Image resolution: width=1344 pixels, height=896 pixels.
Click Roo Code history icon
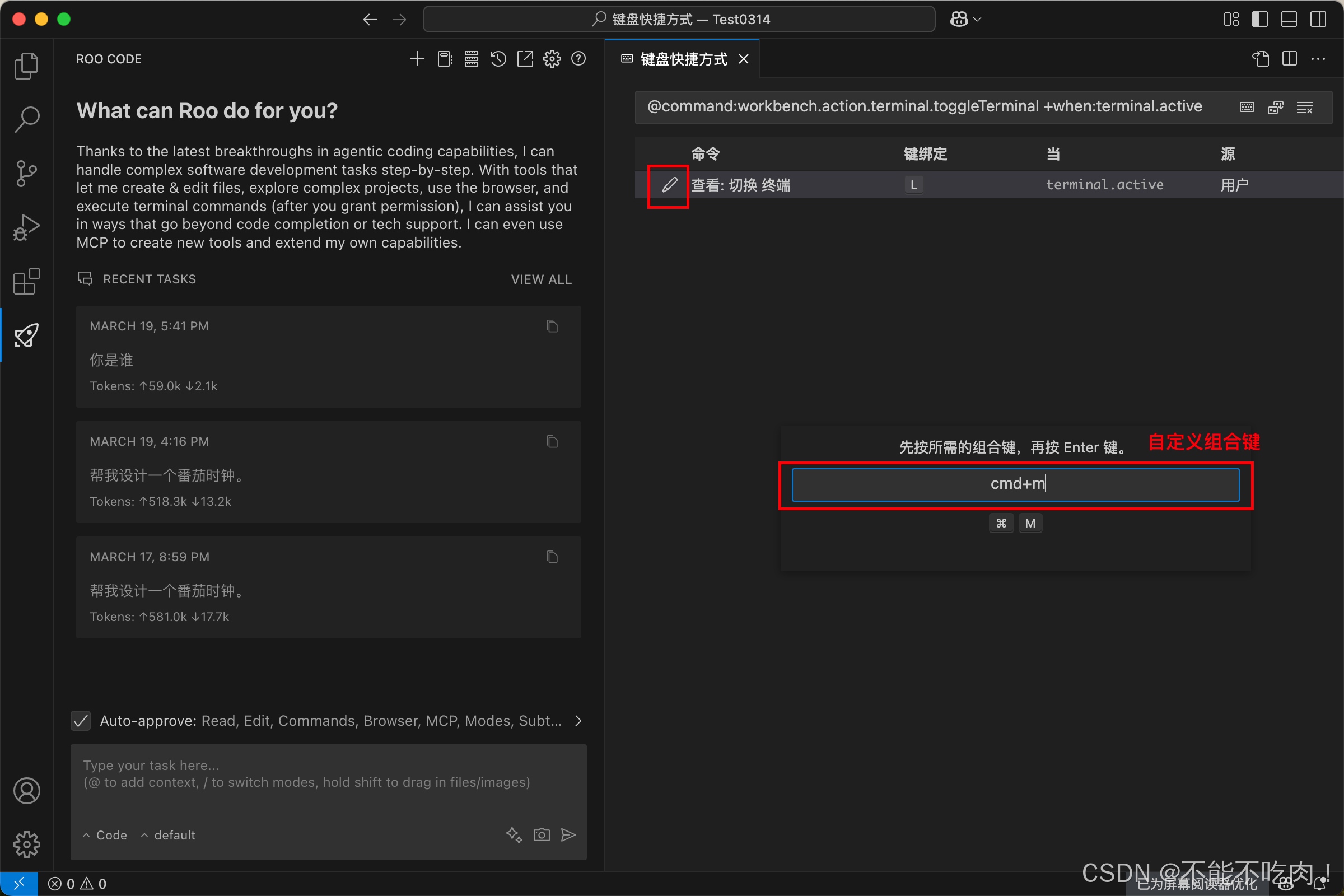tap(498, 59)
